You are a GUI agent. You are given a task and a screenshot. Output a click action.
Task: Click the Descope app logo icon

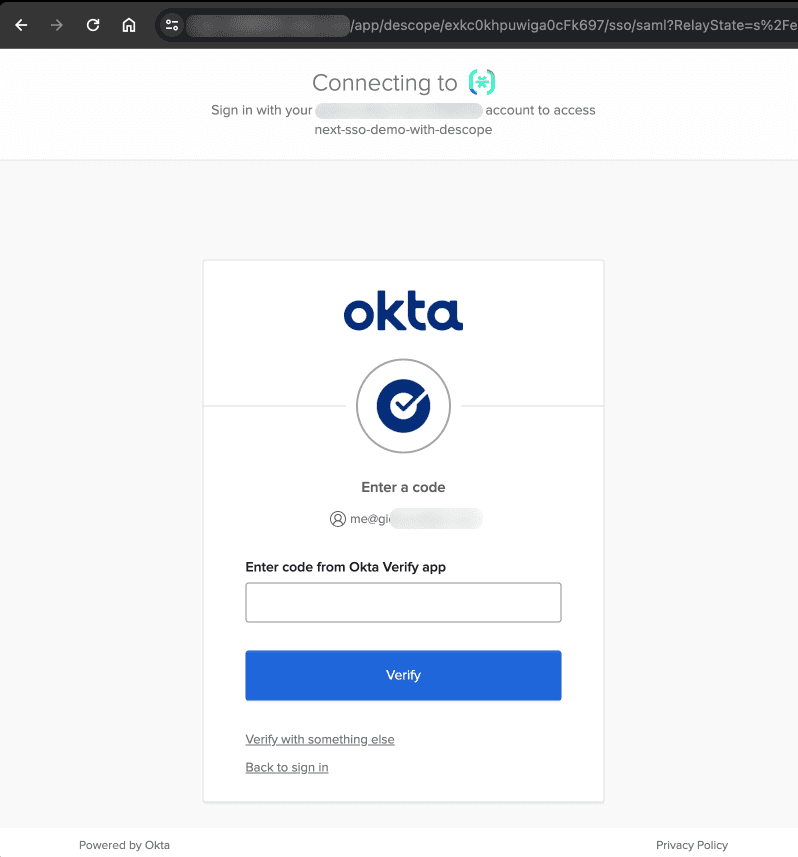coord(482,83)
